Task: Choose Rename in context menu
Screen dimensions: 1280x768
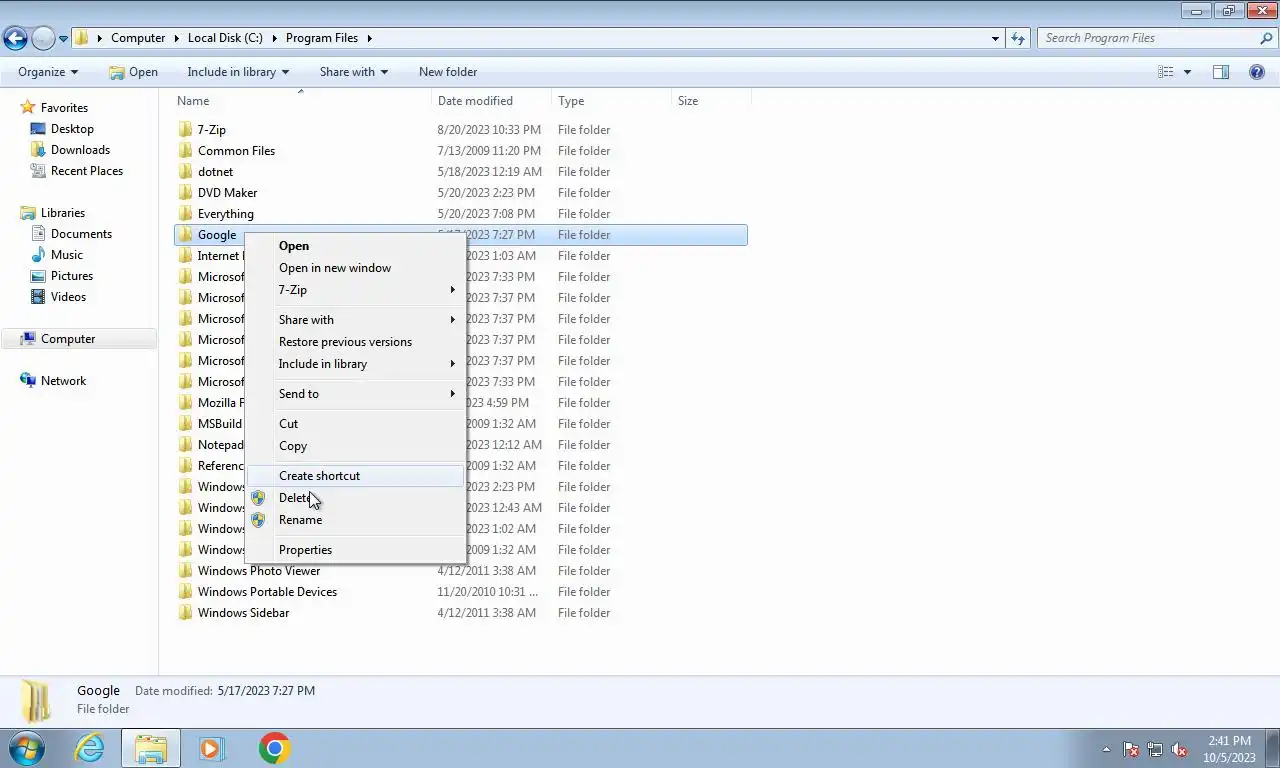Action: [x=356, y=520]
